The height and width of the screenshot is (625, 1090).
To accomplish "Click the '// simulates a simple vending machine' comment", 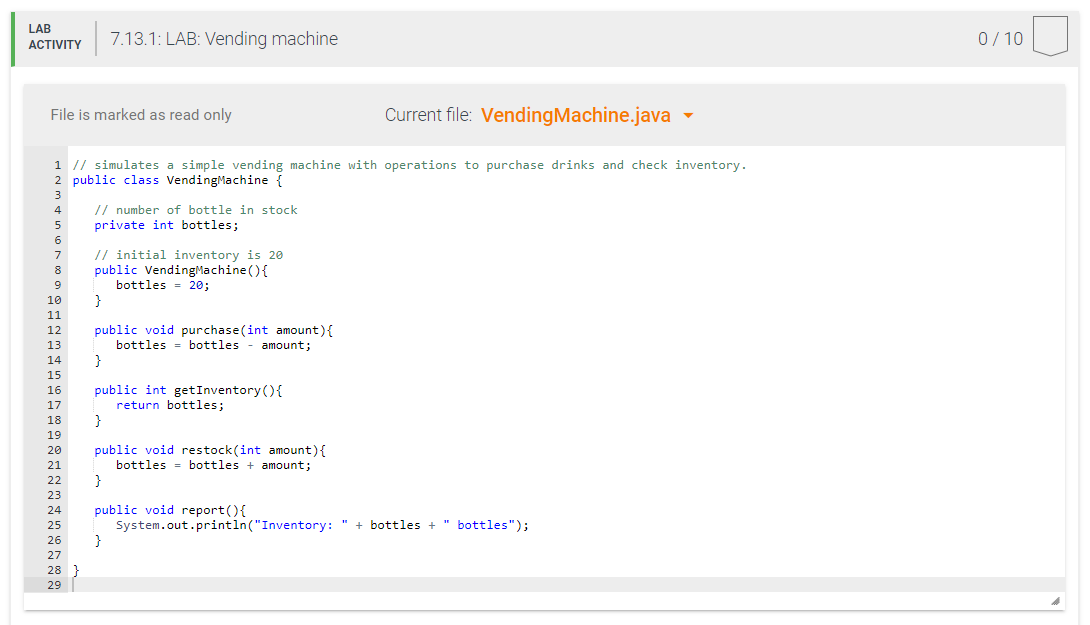I will click(409, 165).
